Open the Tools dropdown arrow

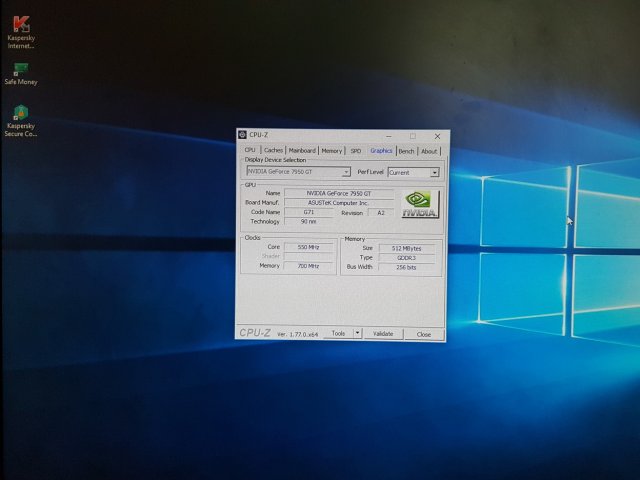pyautogui.click(x=358, y=333)
